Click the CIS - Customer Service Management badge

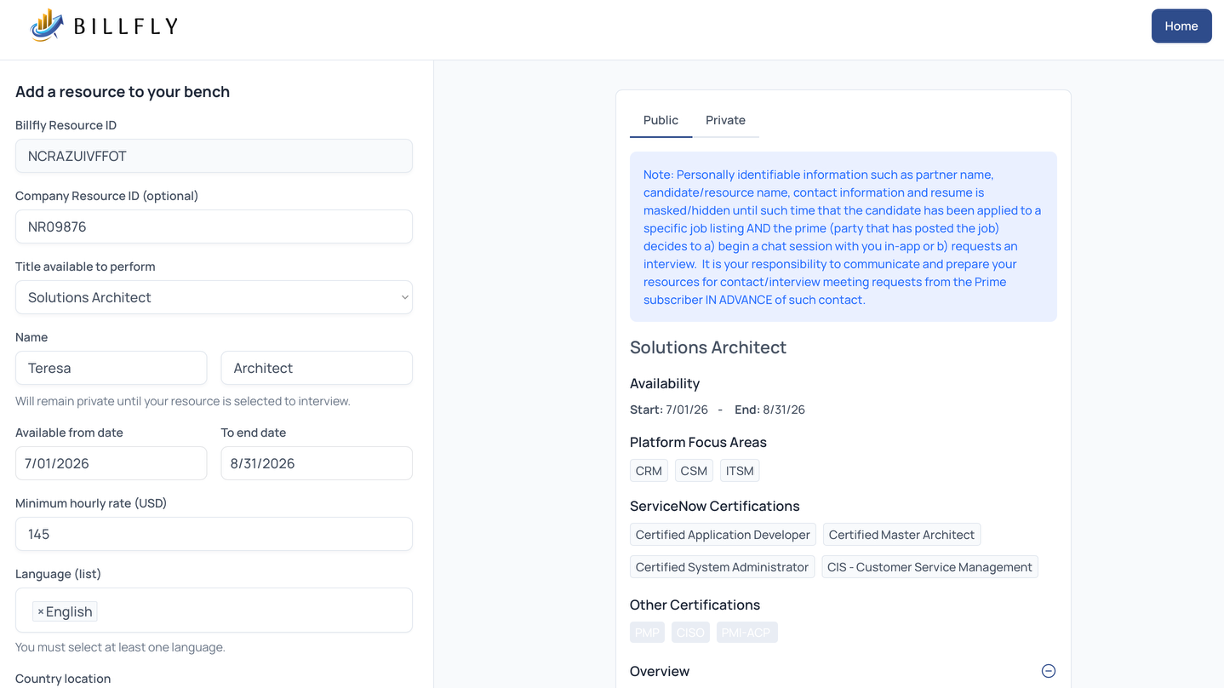click(929, 567)
